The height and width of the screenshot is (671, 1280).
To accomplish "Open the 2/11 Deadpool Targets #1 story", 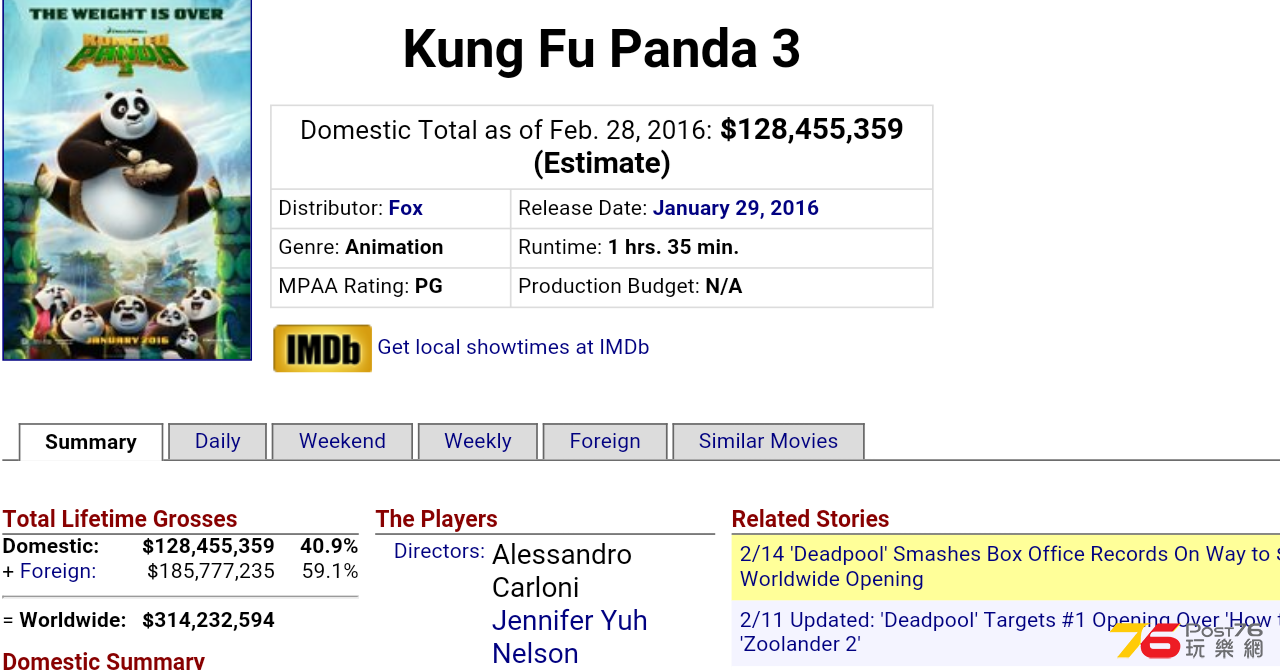I will (1005, 632).
